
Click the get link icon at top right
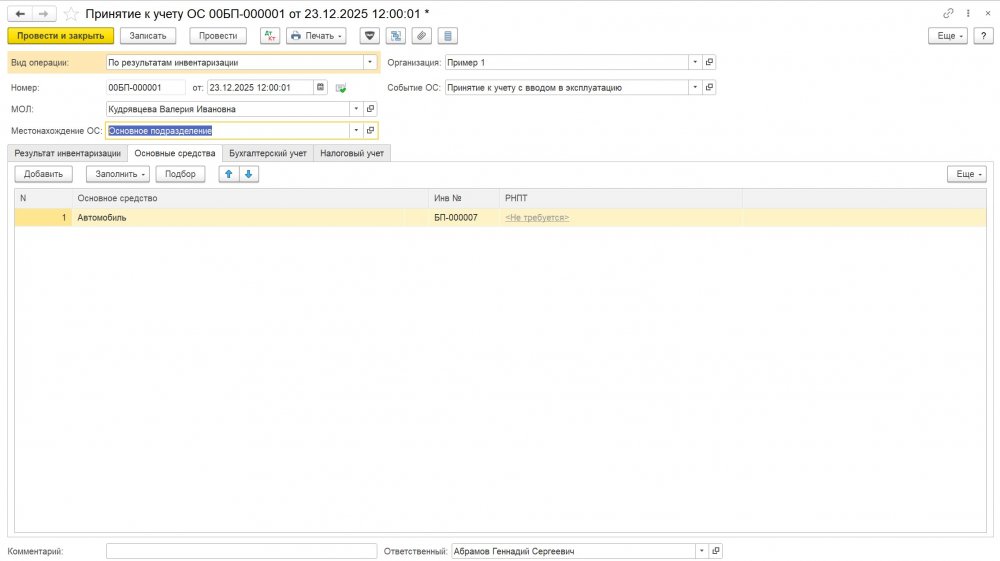tap(948, 14)
